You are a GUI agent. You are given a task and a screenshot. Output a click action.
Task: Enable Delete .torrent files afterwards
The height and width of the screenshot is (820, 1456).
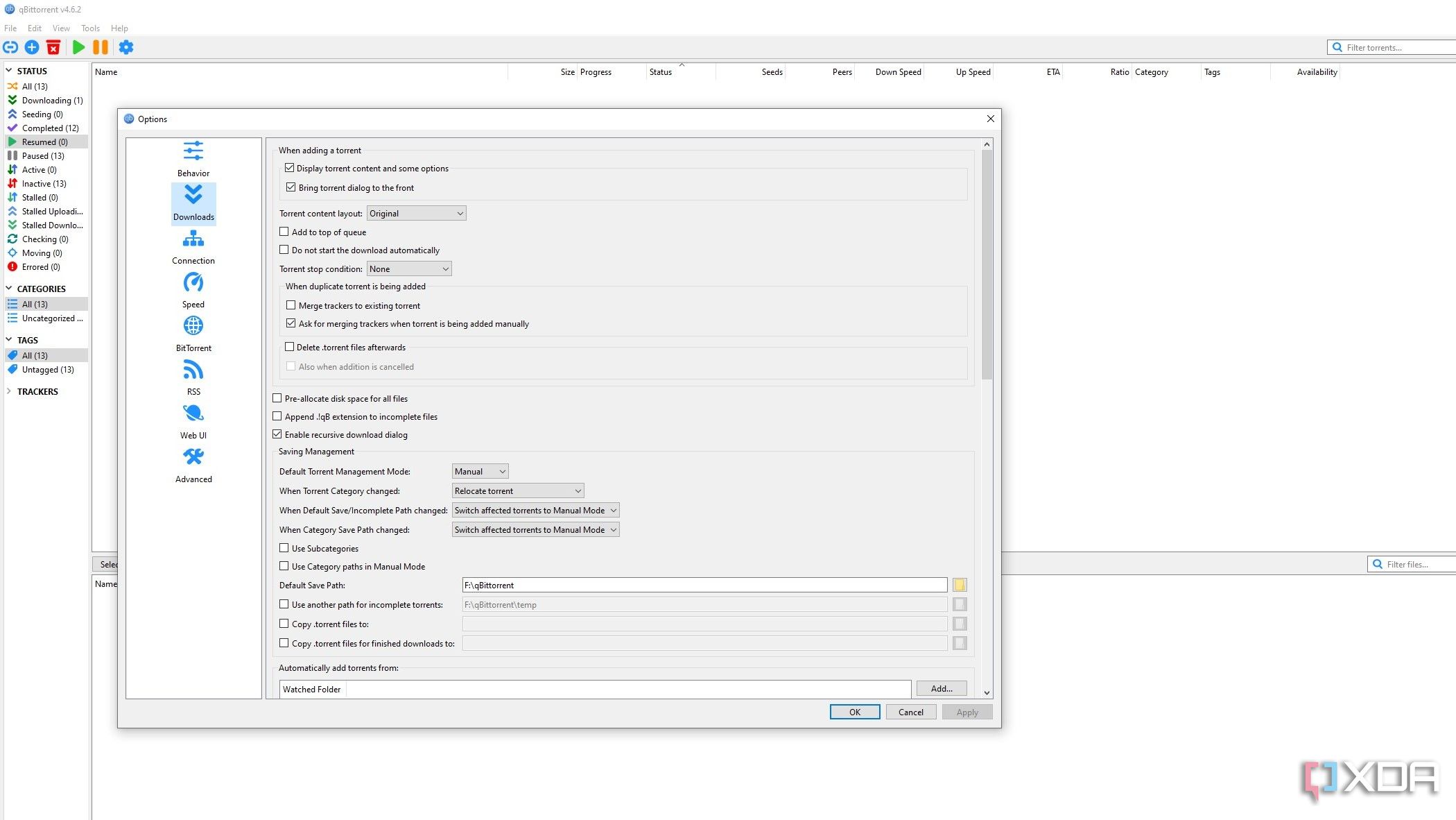click(290, 347)
